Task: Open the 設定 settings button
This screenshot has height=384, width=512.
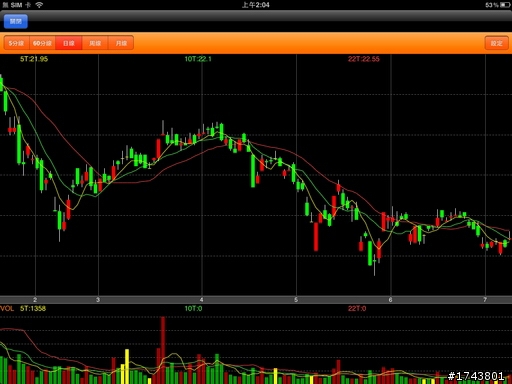Action: pyautogui.click(x=496, y=43)
